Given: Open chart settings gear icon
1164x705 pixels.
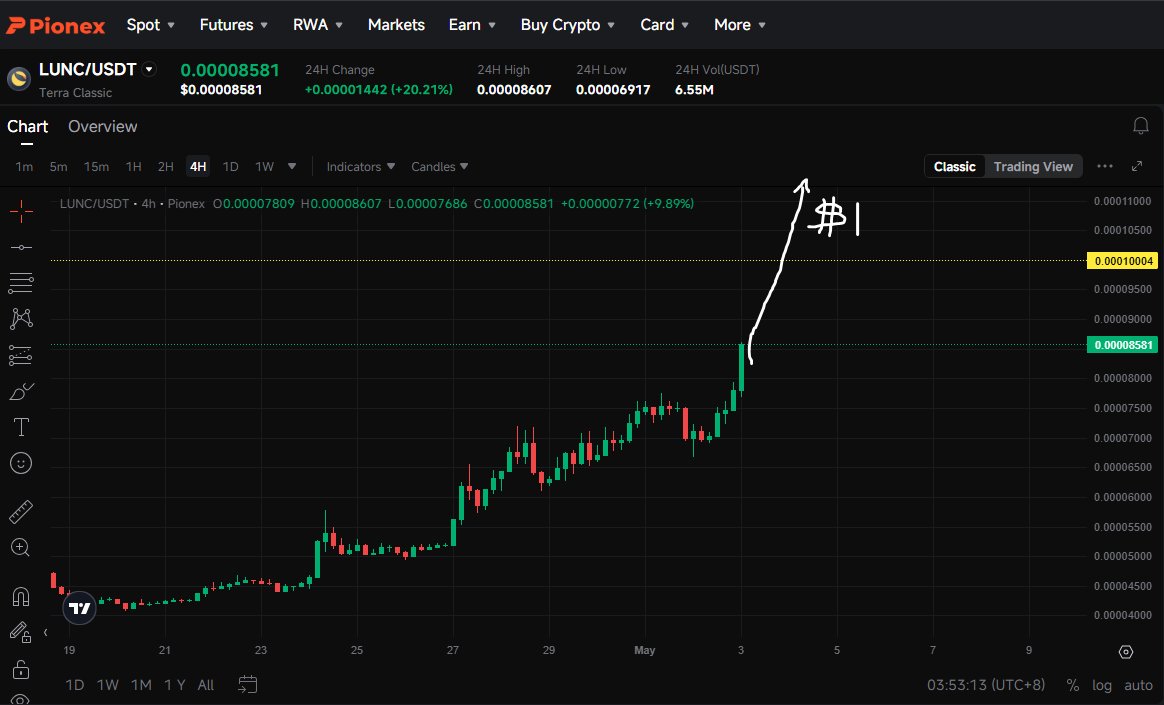Looking at the screenshot, I should pos(1126,652).
